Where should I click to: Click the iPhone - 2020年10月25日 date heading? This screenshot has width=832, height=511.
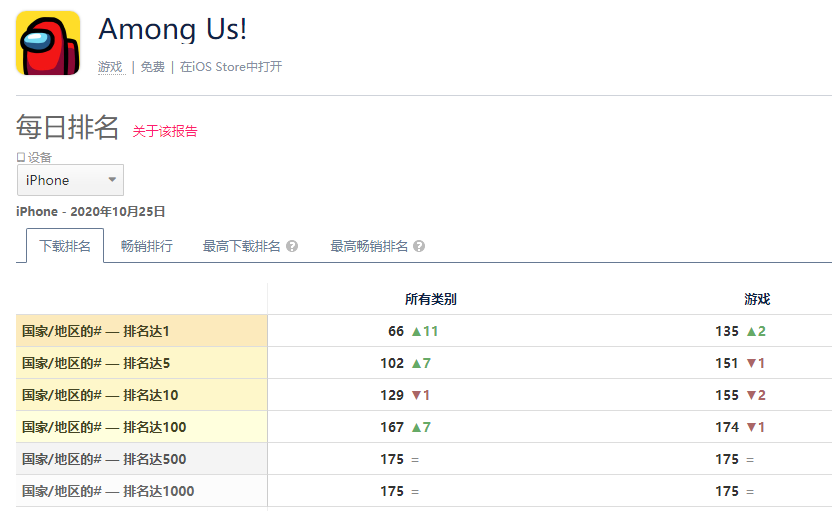(x=91, y=211)
